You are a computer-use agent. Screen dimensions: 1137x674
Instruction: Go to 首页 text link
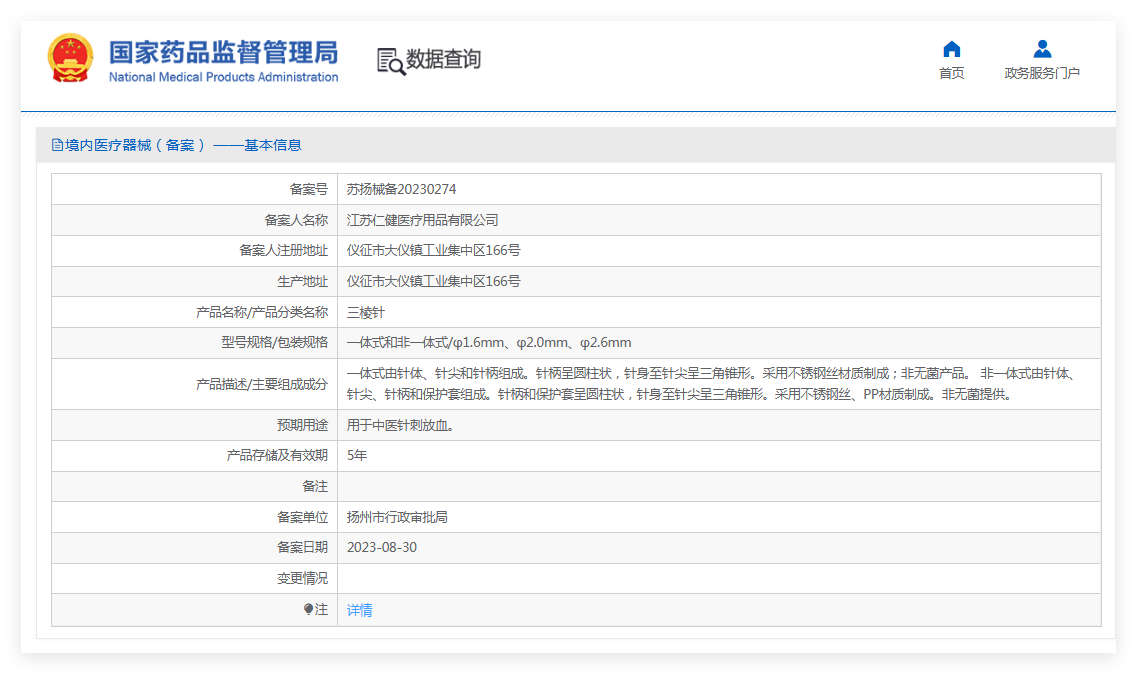(x=951, y=73)
